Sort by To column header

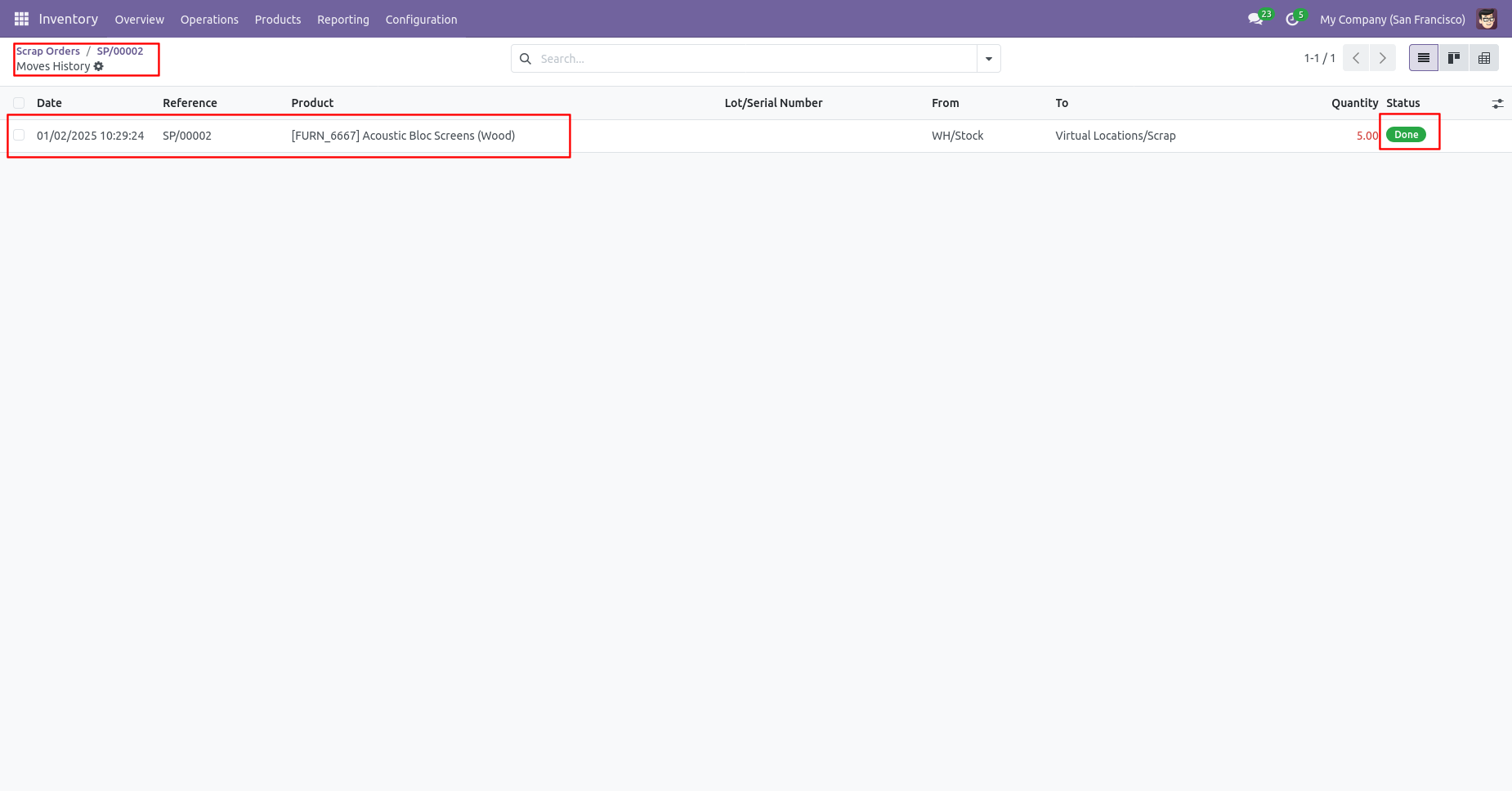coord(1062,103)
